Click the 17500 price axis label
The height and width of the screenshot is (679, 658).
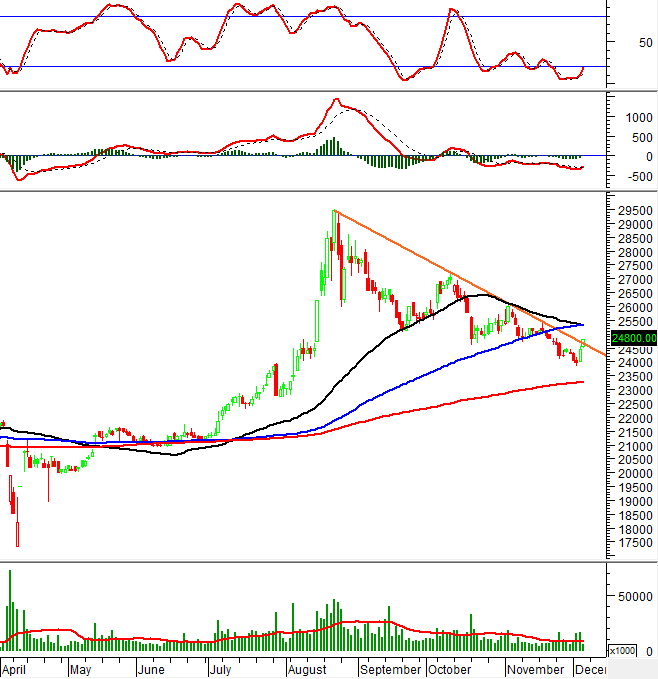point(633,543)
